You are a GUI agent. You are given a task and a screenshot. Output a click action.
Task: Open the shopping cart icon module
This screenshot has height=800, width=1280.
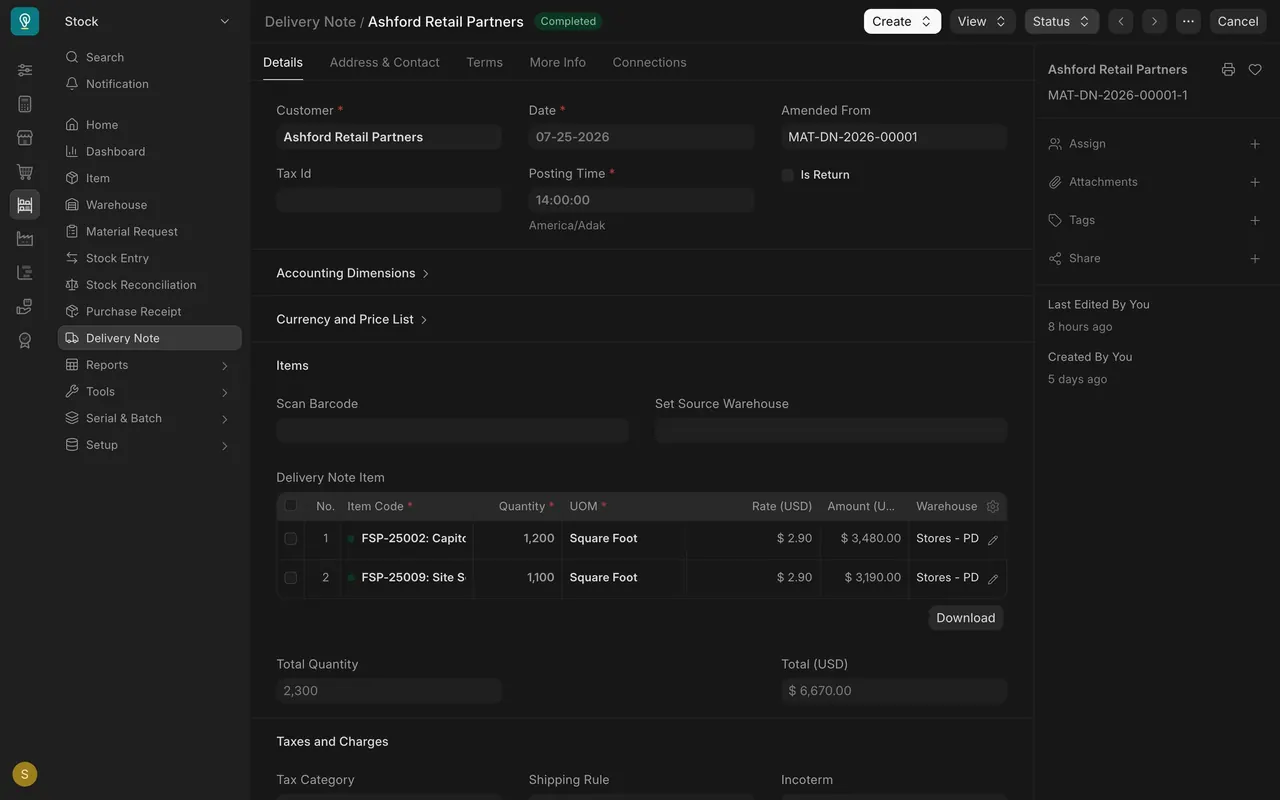click(x=25, y=172)
